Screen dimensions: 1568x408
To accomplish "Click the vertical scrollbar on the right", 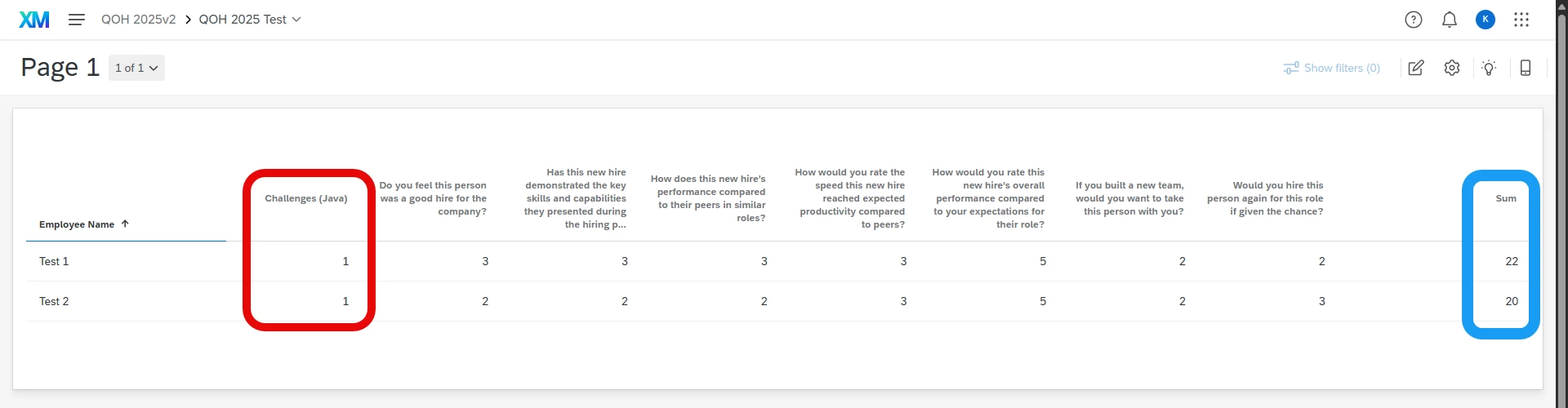I will coord(1561,204).
